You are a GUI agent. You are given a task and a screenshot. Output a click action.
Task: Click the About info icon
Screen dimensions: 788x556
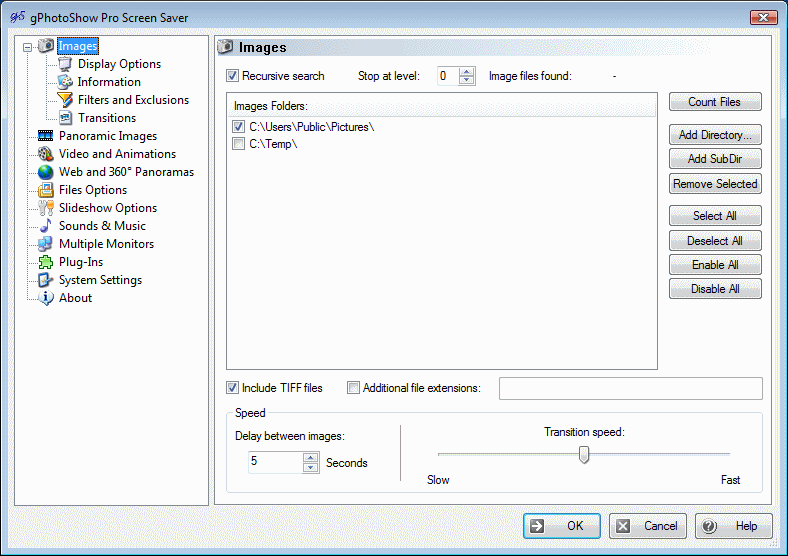46,298
